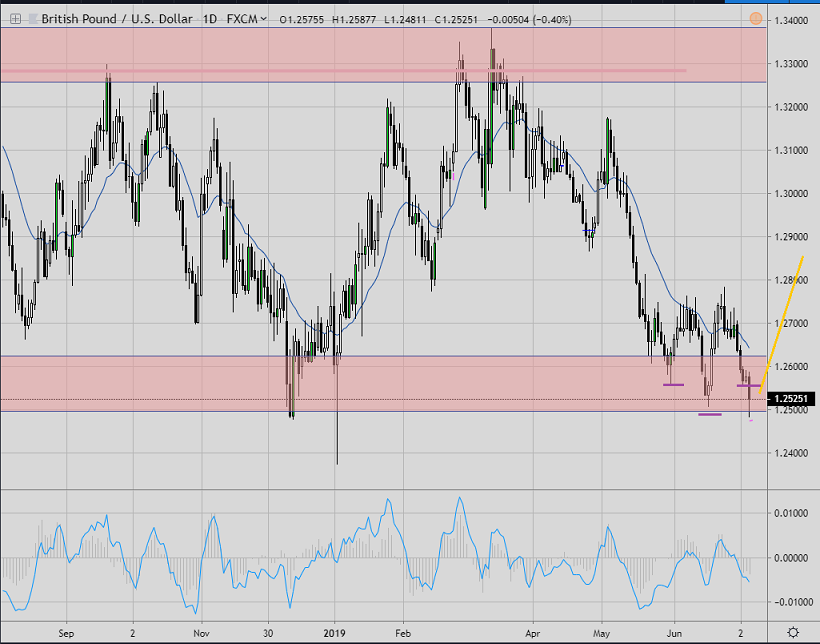The image size is (820, 644).
Task: Click the Nov label on time axis
Action: coord(201,634)
